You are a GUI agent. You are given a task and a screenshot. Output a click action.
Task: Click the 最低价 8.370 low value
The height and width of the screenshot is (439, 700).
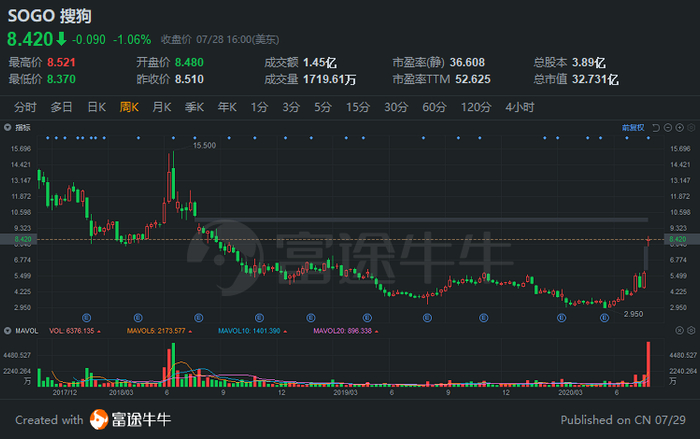click(62, 79)
